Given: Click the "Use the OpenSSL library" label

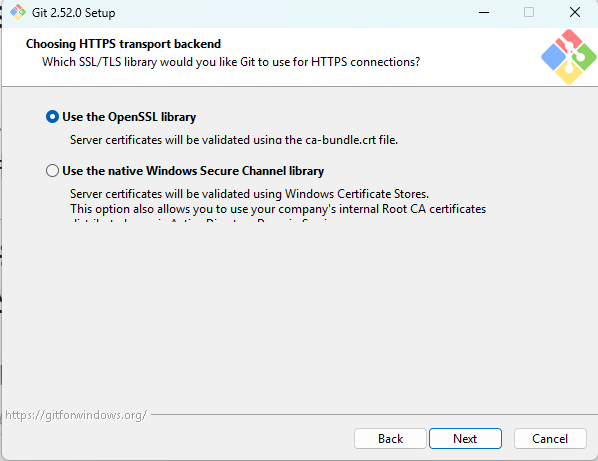Looking at the screenshot, I should [129, 117].
